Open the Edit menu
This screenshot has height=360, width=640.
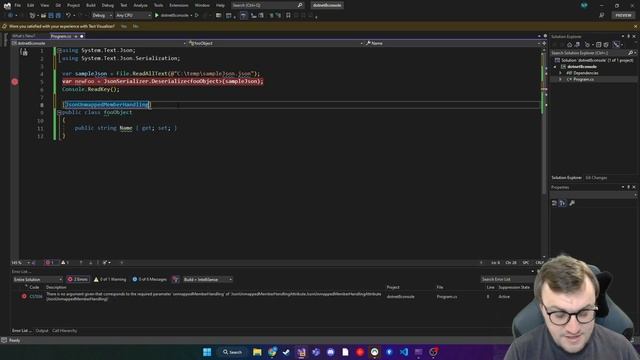(31, 5)
